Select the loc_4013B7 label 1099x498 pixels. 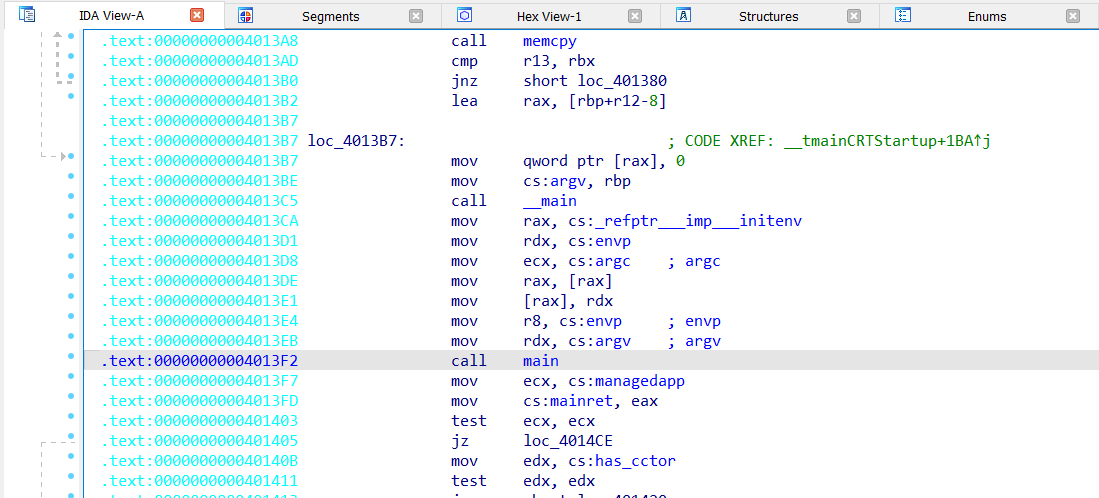356,141
